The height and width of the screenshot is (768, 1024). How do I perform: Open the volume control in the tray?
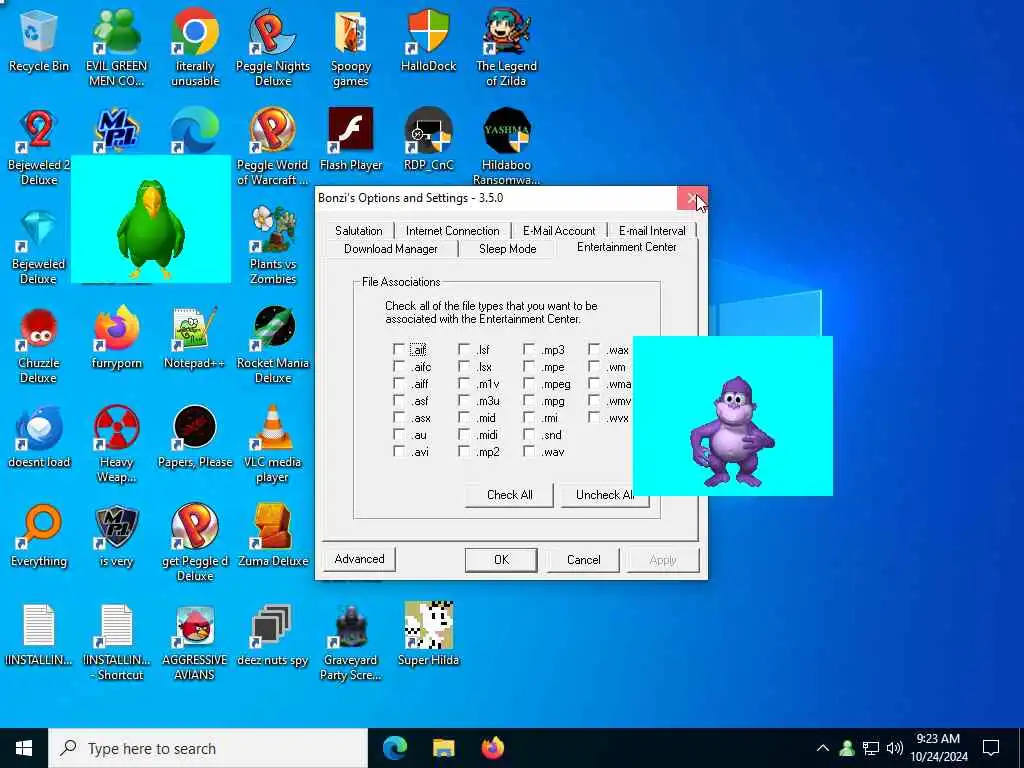[x=895, y=748]
